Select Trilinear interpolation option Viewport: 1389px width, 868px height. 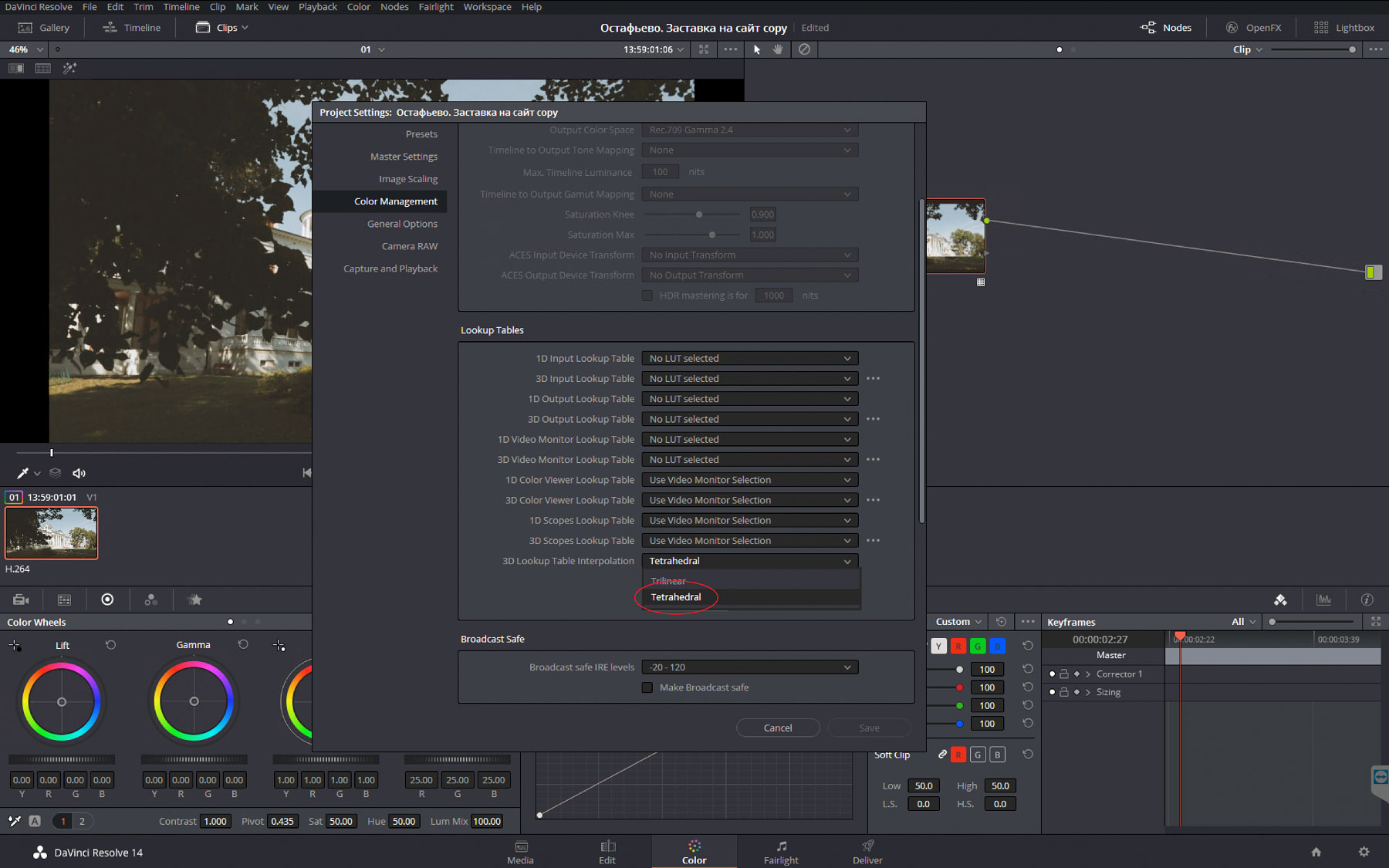pos(752,581)
